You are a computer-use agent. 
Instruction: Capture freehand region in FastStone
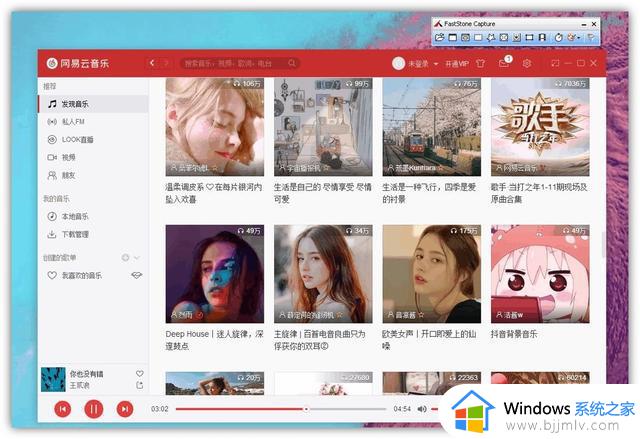[x=491, y=38]
